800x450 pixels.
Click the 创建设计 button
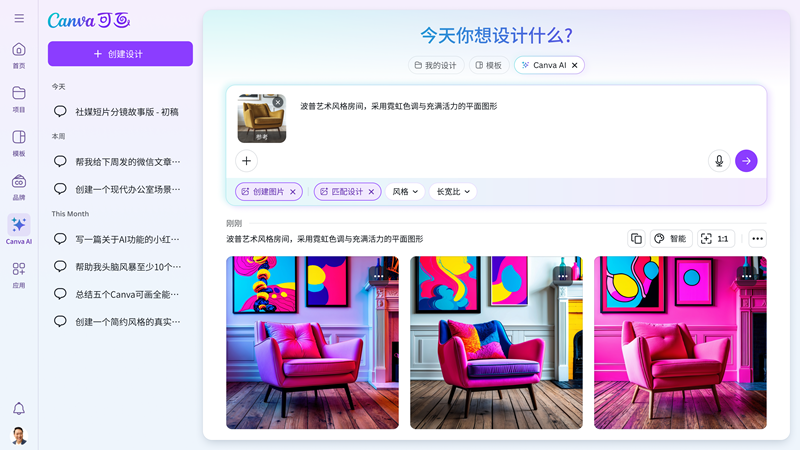pyautogui.click(x=120, y=54)
